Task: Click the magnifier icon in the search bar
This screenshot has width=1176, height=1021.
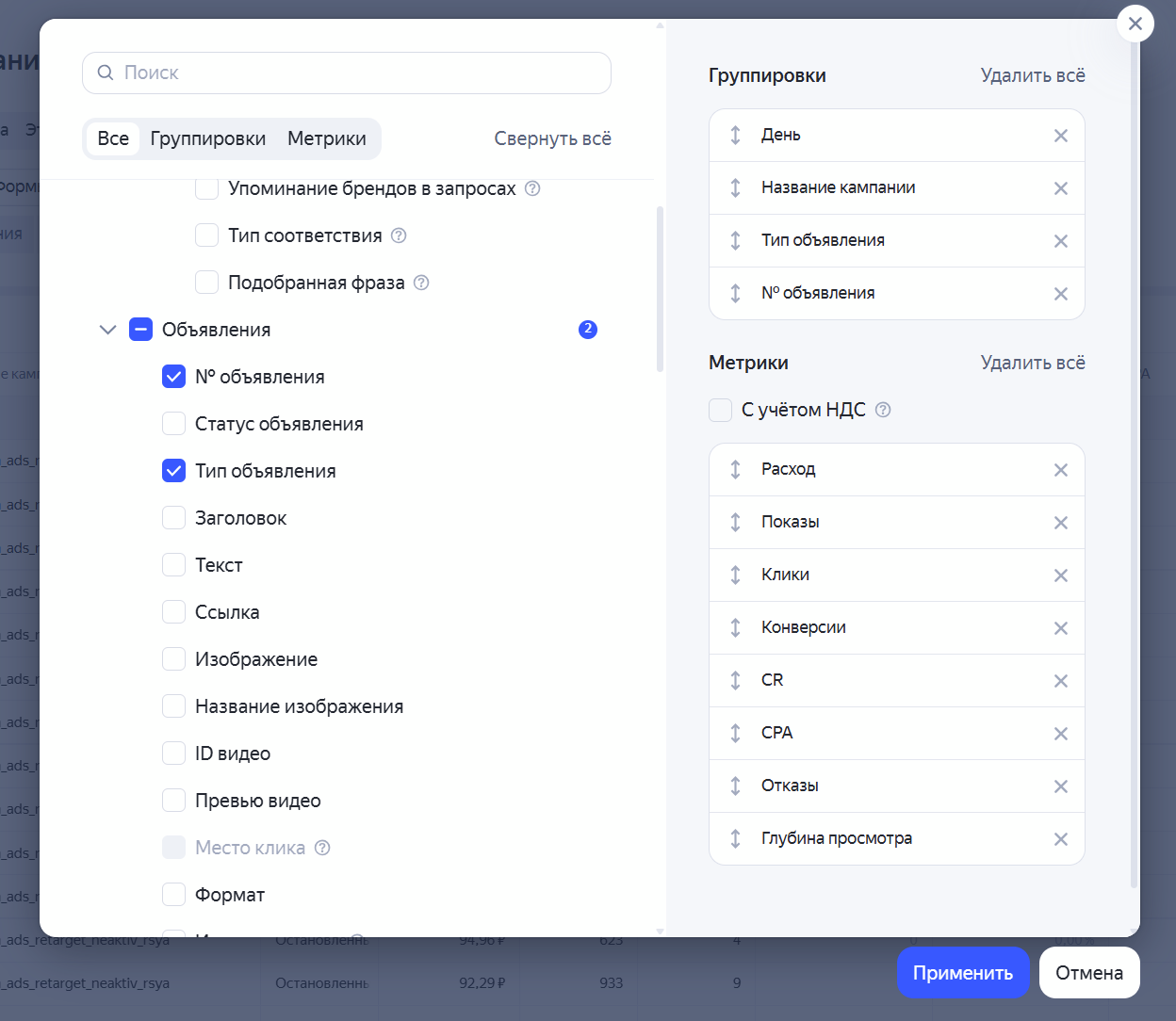Action: pos(106,73)
